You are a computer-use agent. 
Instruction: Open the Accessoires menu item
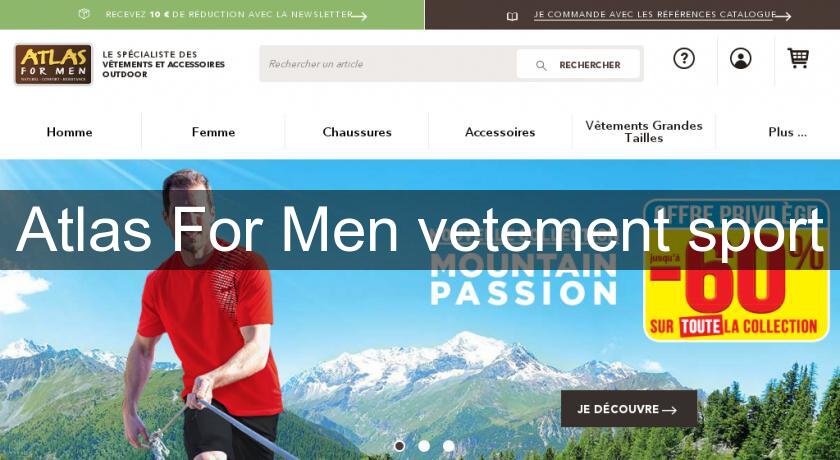tap(500, 132)
